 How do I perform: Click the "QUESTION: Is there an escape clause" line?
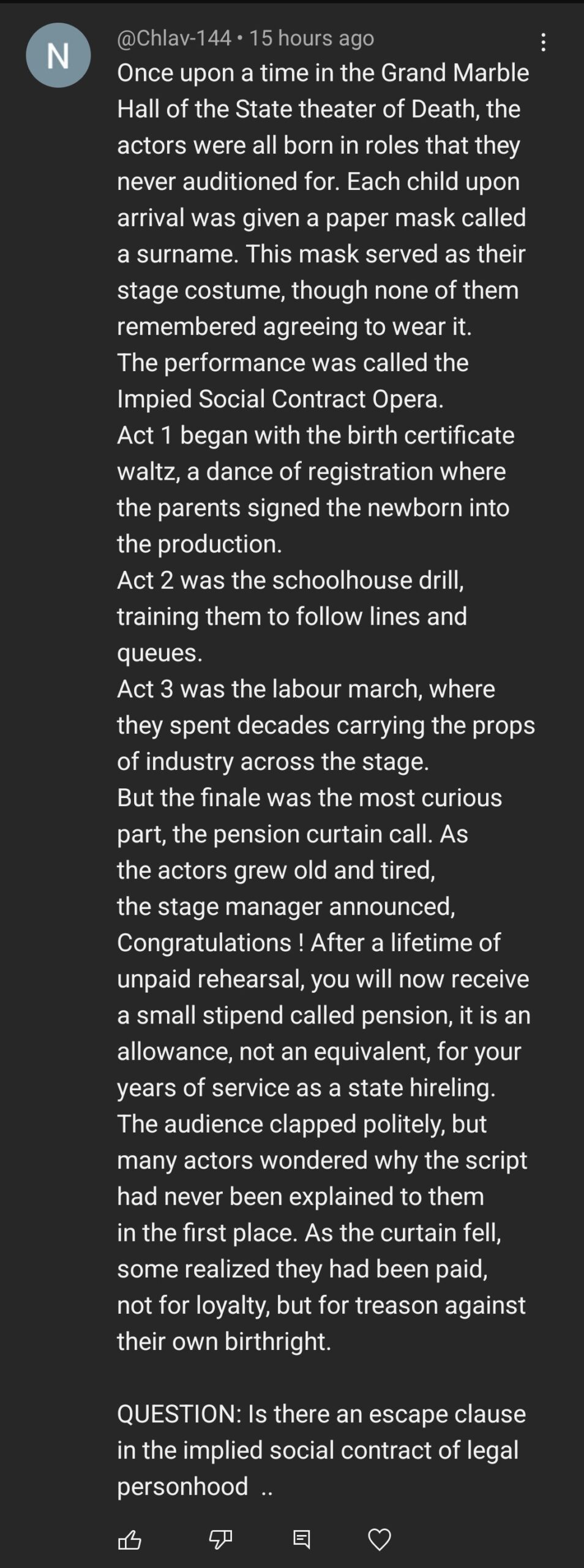(321, 1414)
